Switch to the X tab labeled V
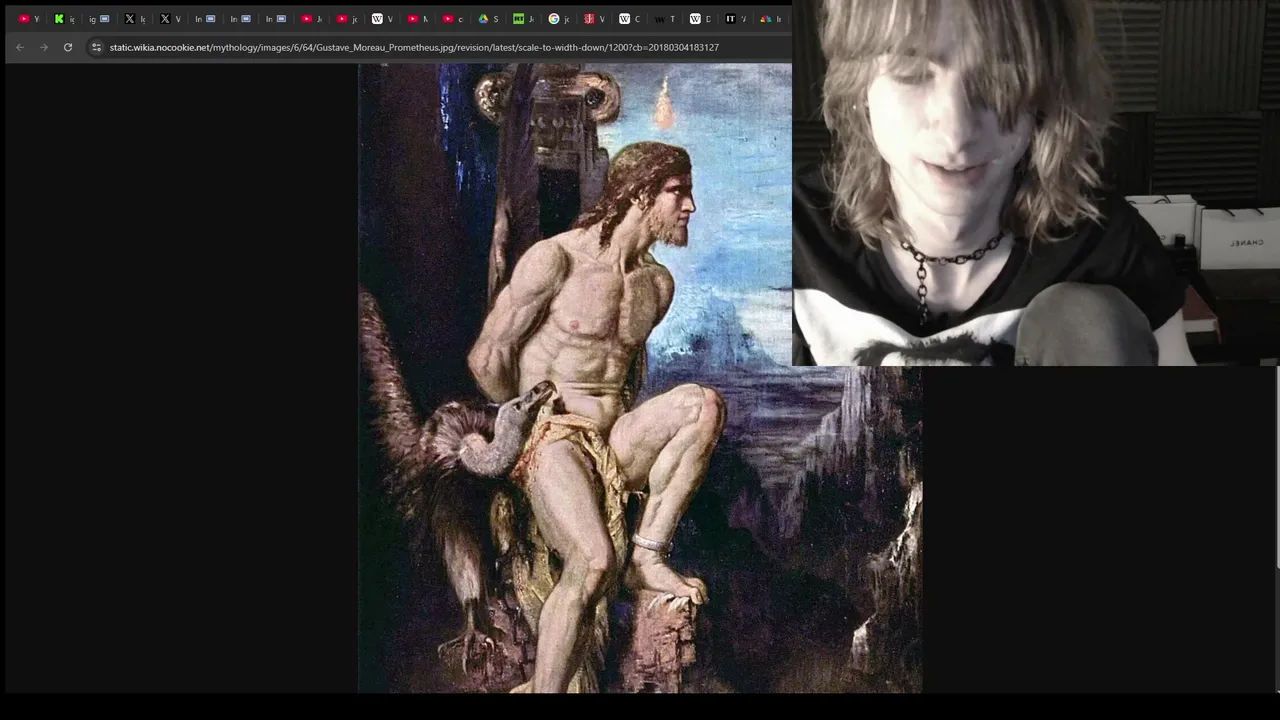 [x=170, y=19]
